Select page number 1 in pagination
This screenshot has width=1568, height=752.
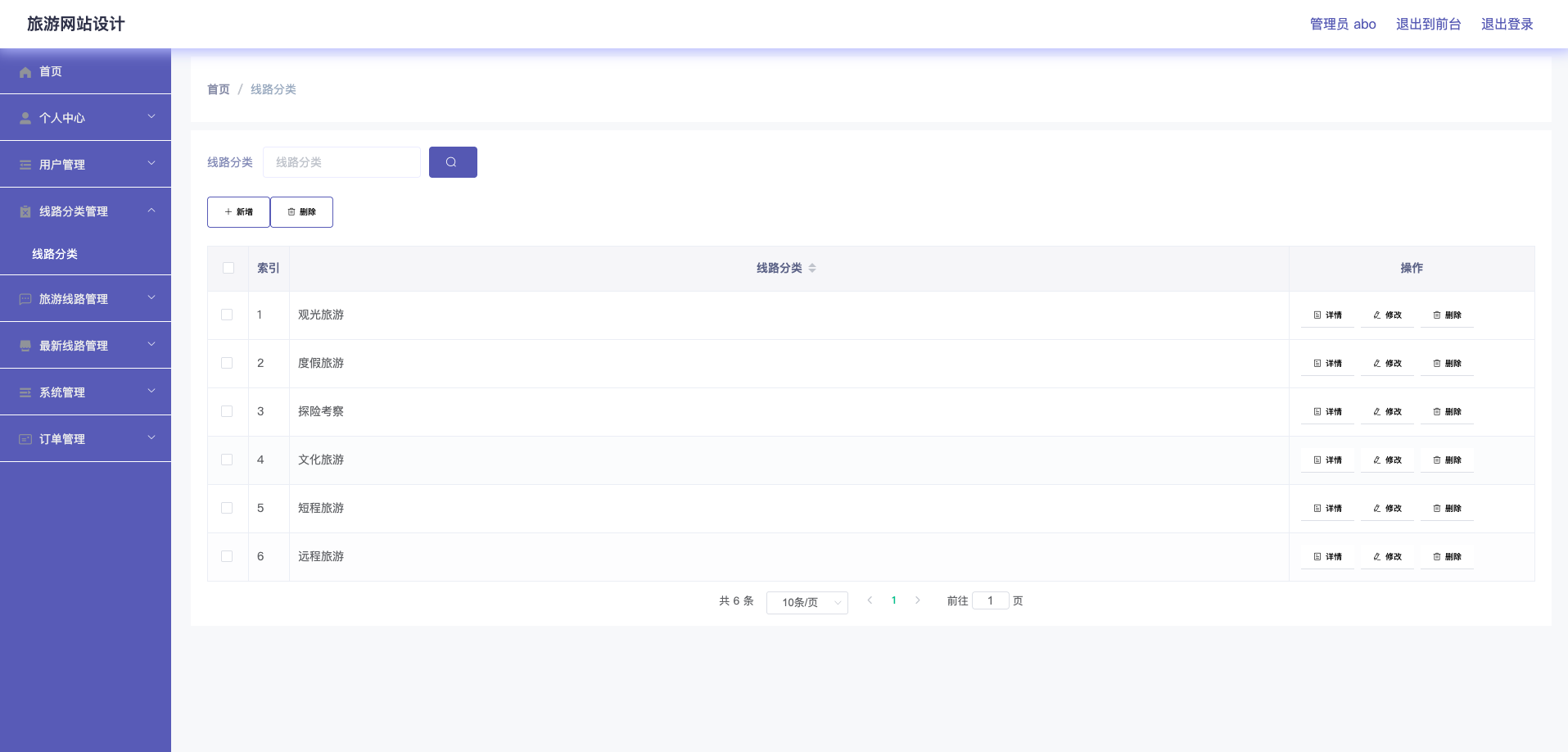pyautogui.click(x=893, y=600)
